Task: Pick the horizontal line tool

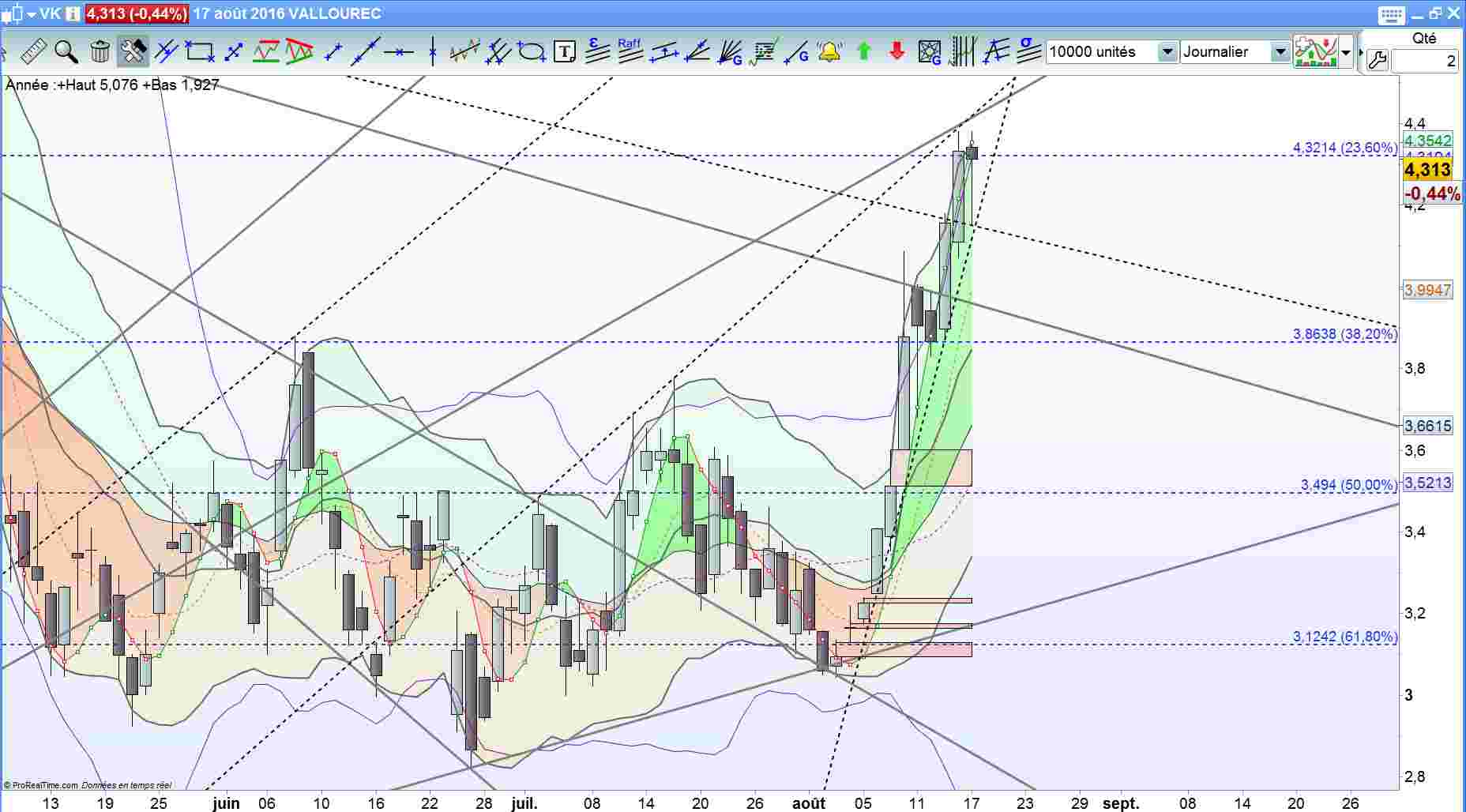Action: point(400,52)
